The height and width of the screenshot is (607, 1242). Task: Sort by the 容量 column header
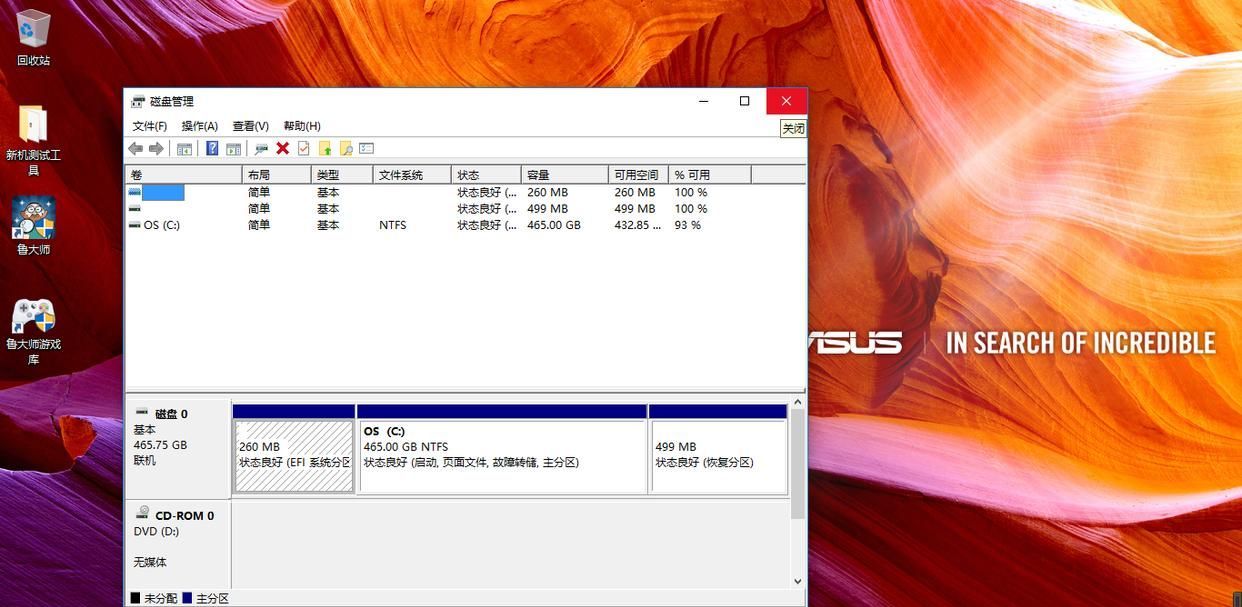[x=565, y=175]
